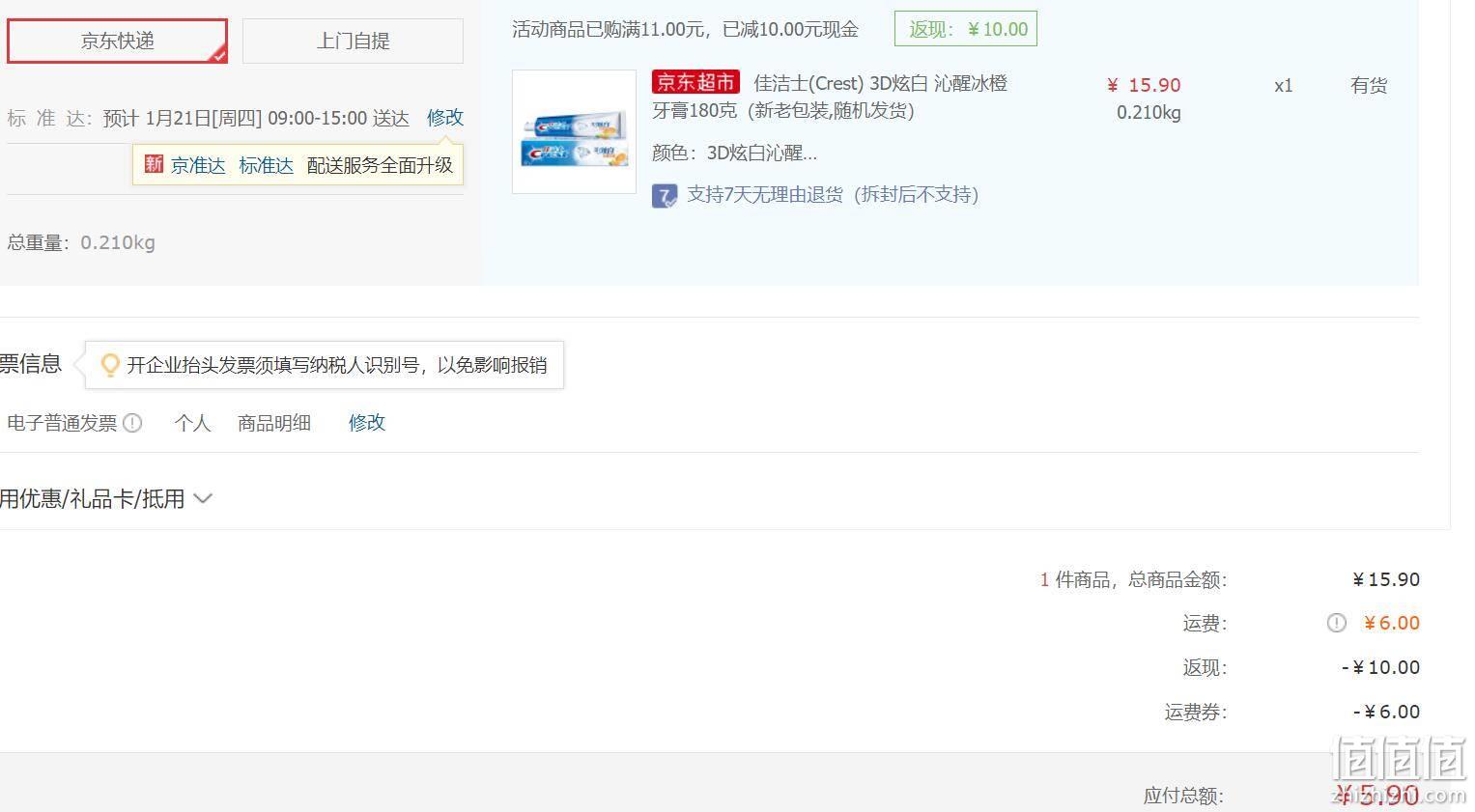Click the 个人 invoice title text
Viewport: 1475px width, 812px height.
pyautogui.click(x=192, y=423)
